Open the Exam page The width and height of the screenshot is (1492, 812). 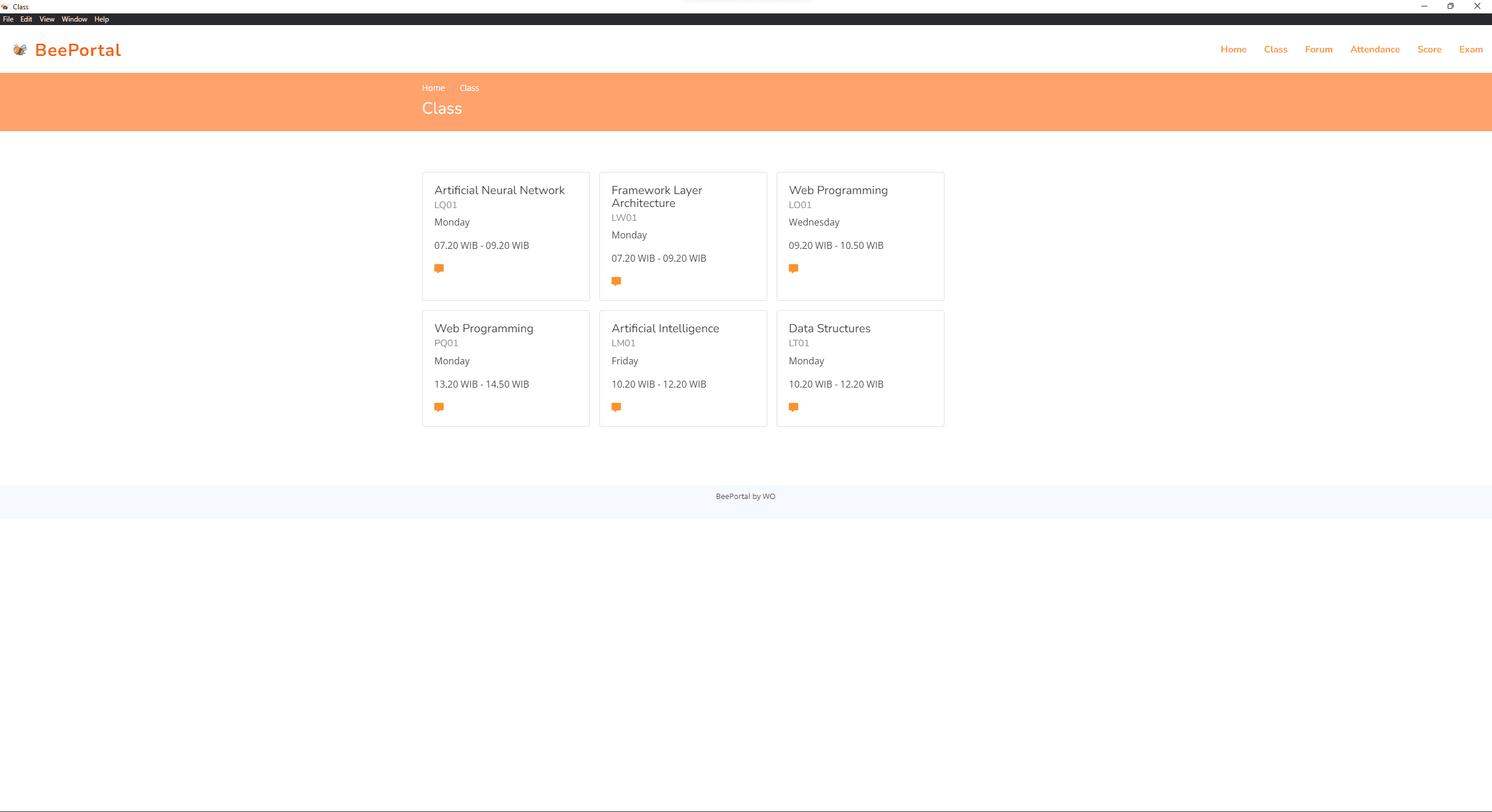tap(1470, 49)
